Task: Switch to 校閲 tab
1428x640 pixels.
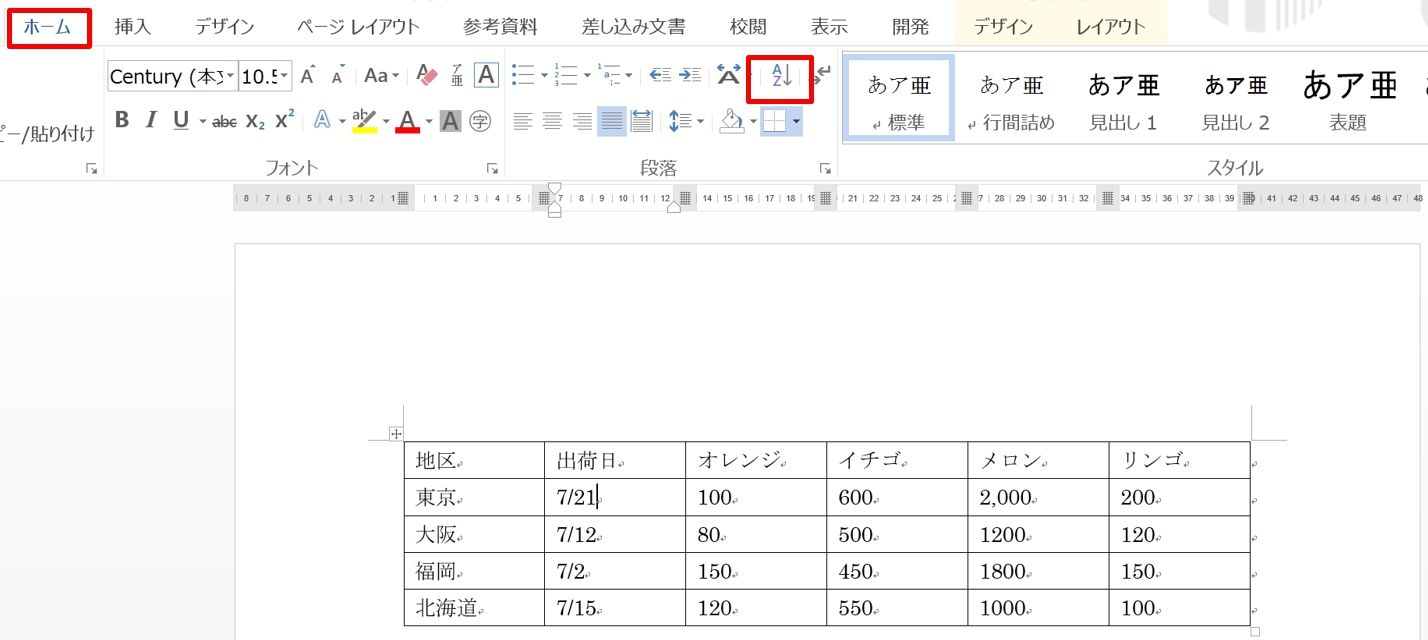Action: click(748, 27)
